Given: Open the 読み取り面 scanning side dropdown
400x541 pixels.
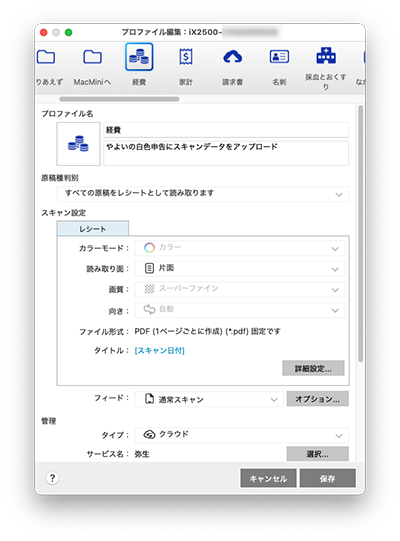Looking at the screenshot, I should pos(240,269).
